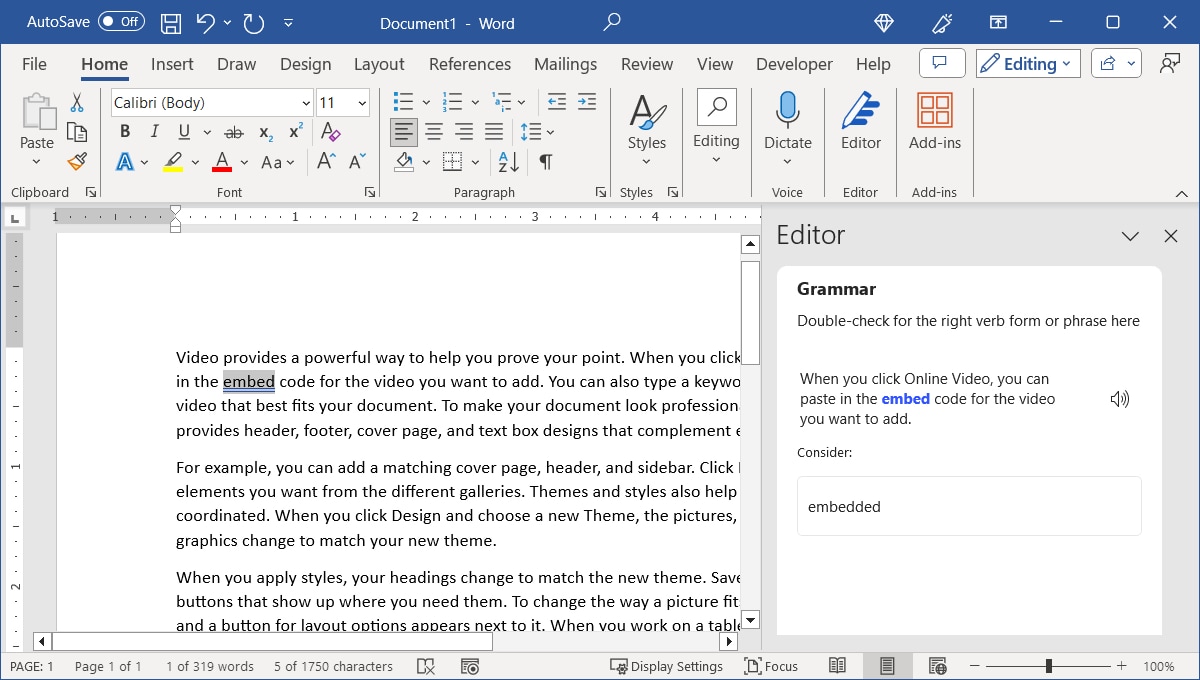Image resolution: width=1200 pixels, height=680 pixels.
Task: Toggle Italic formatting
Action: point(154,132)
